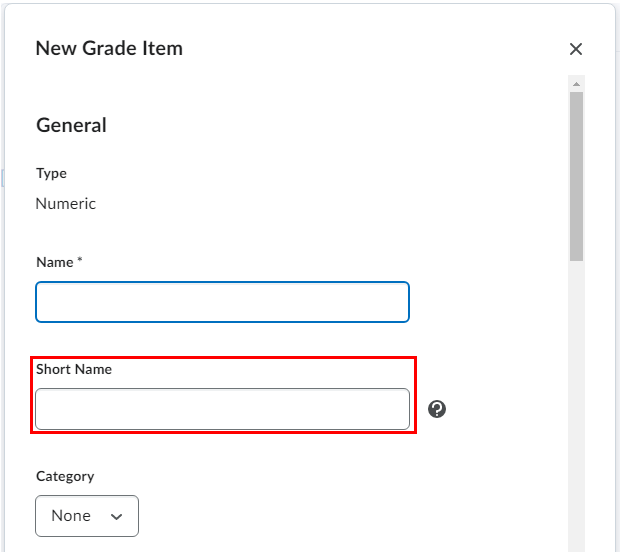Click the Type label

tap(51, 173)
